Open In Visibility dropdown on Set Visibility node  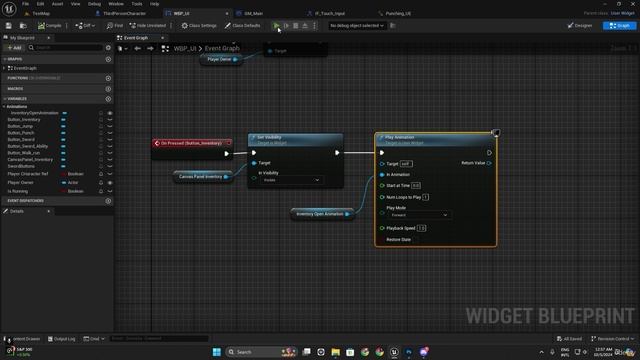click(291, 180)
